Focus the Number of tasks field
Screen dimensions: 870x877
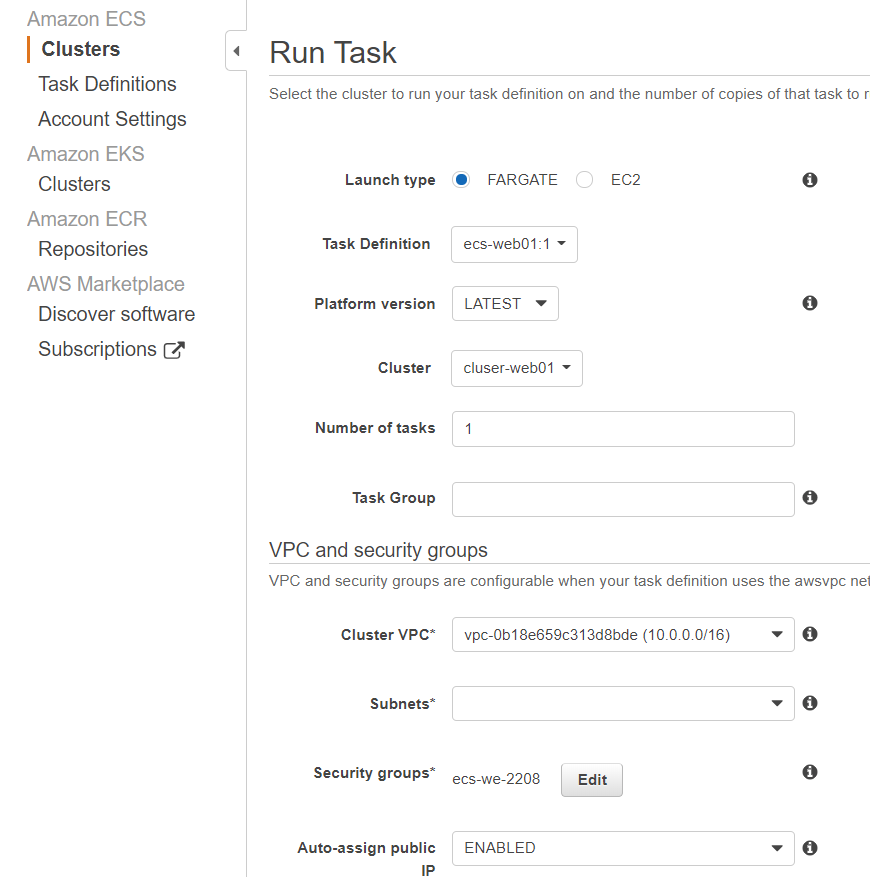point(623,429)
